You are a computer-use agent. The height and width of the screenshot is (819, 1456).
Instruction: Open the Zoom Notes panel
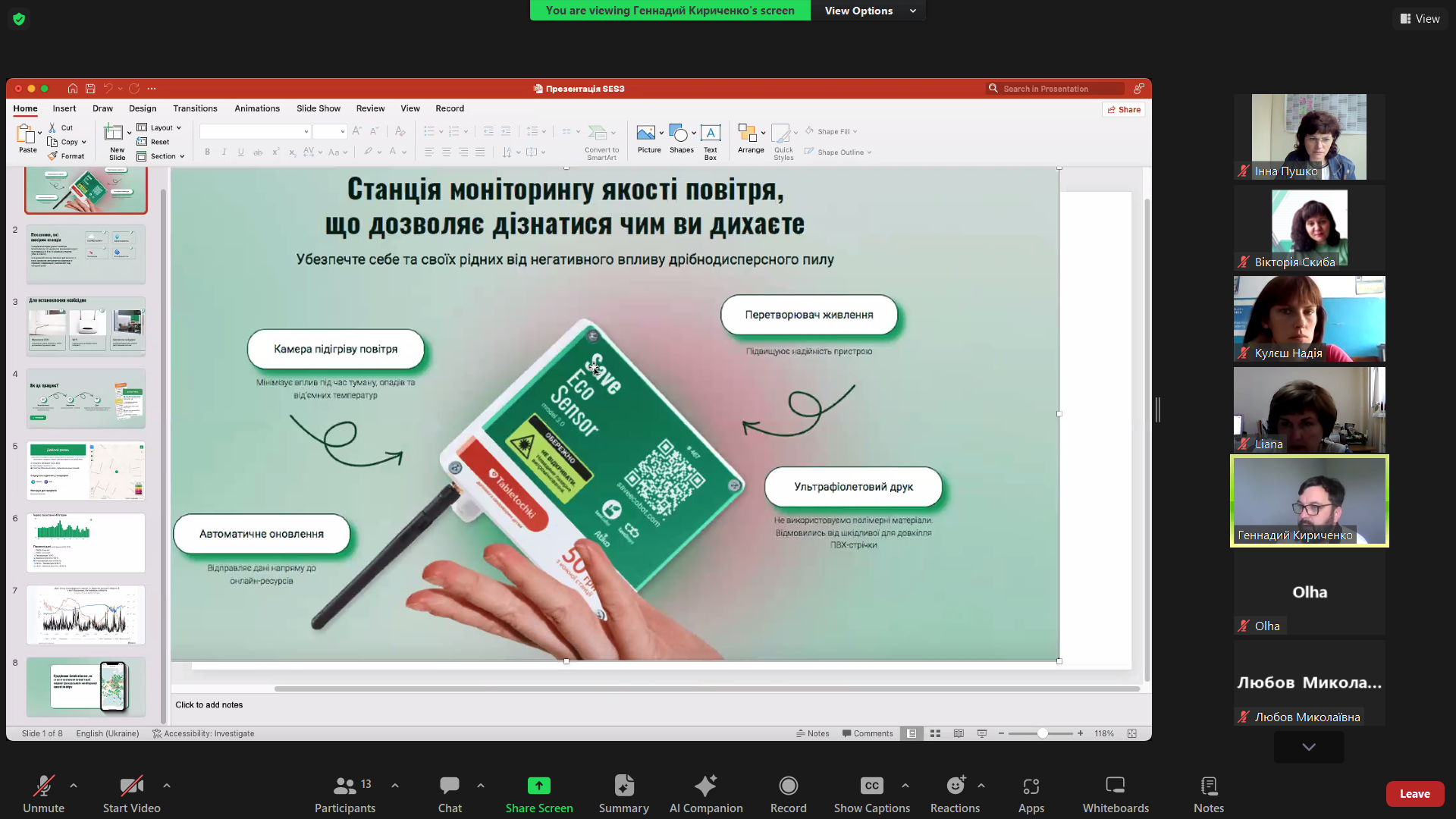(1208, 793)
